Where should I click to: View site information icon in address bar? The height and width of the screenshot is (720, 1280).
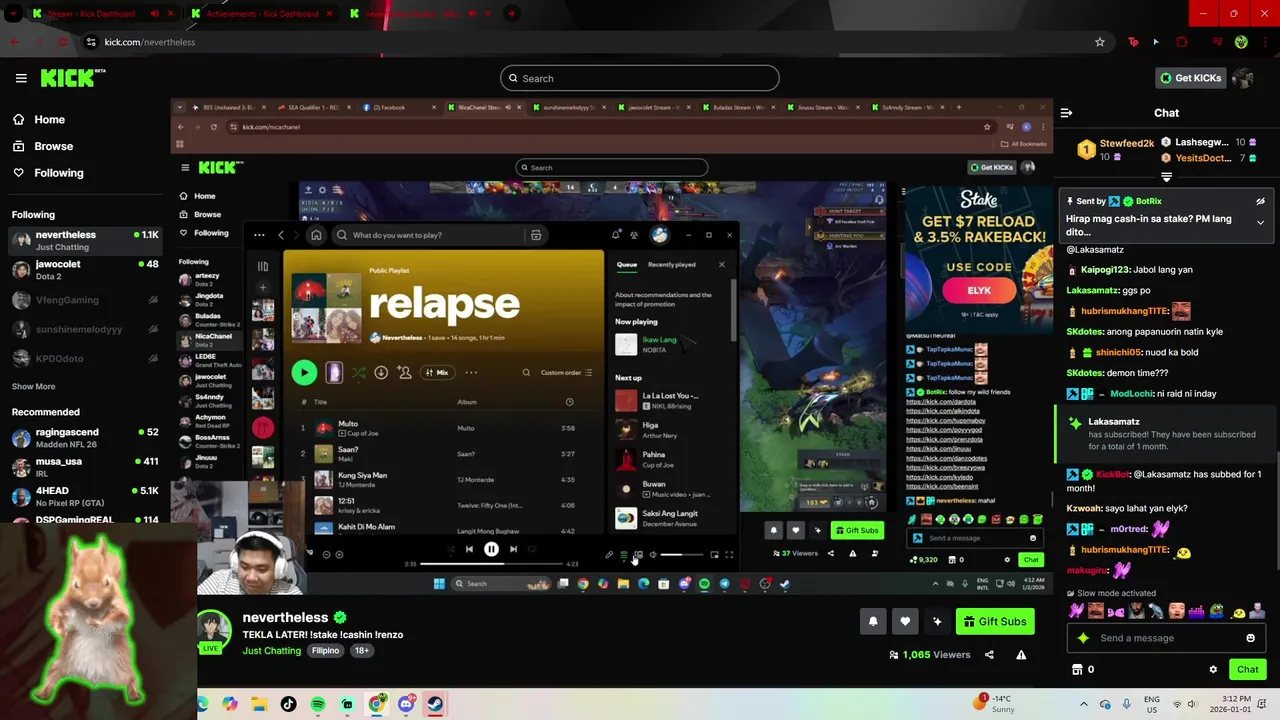[x=91, y=42]
